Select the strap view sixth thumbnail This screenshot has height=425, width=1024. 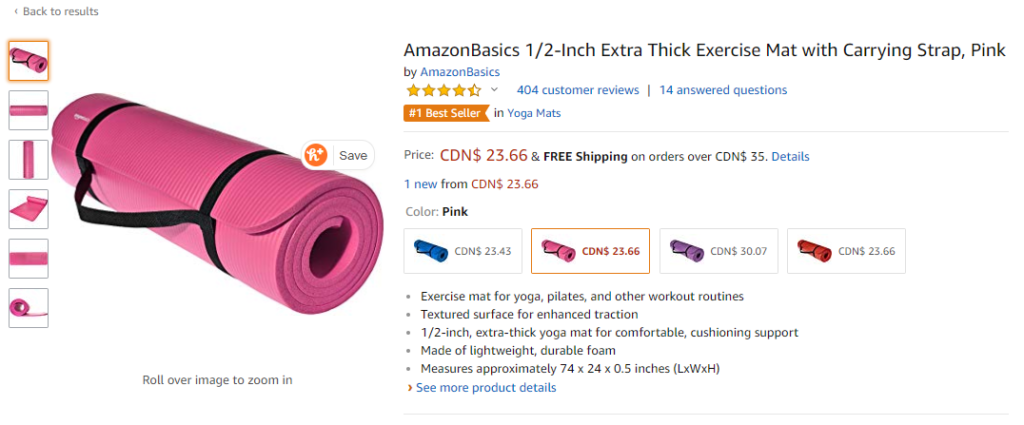[28, 308]
